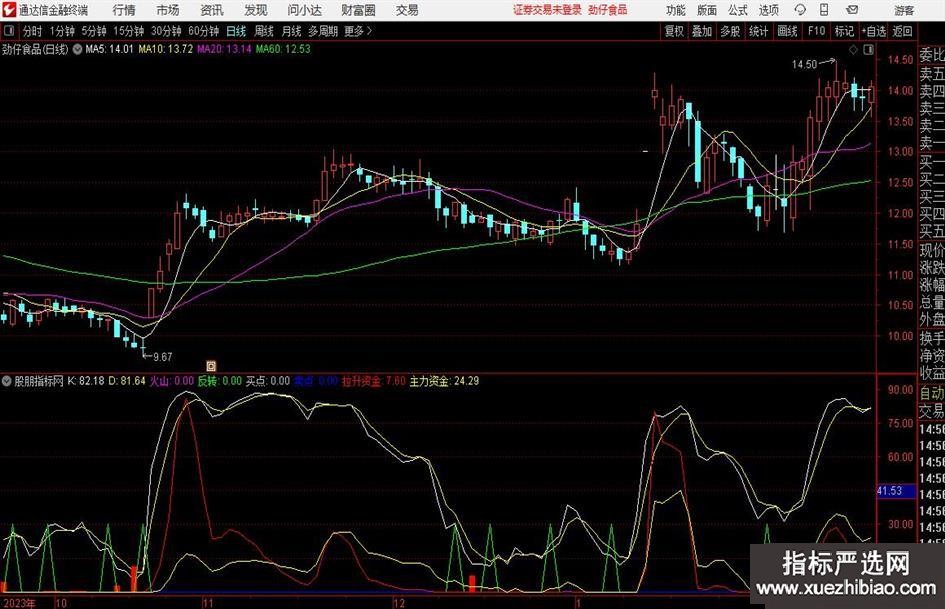Switch to the 分时 chart period
This screenshot has height=609, width=945.
pyautogui.click(x=33, y=31)
